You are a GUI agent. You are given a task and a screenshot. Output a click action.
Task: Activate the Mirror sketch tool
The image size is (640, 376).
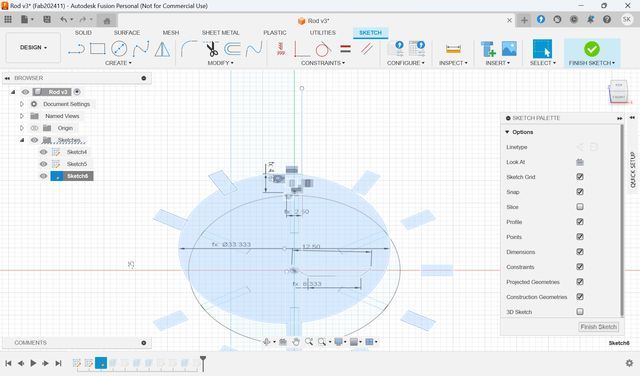[162, 49]
